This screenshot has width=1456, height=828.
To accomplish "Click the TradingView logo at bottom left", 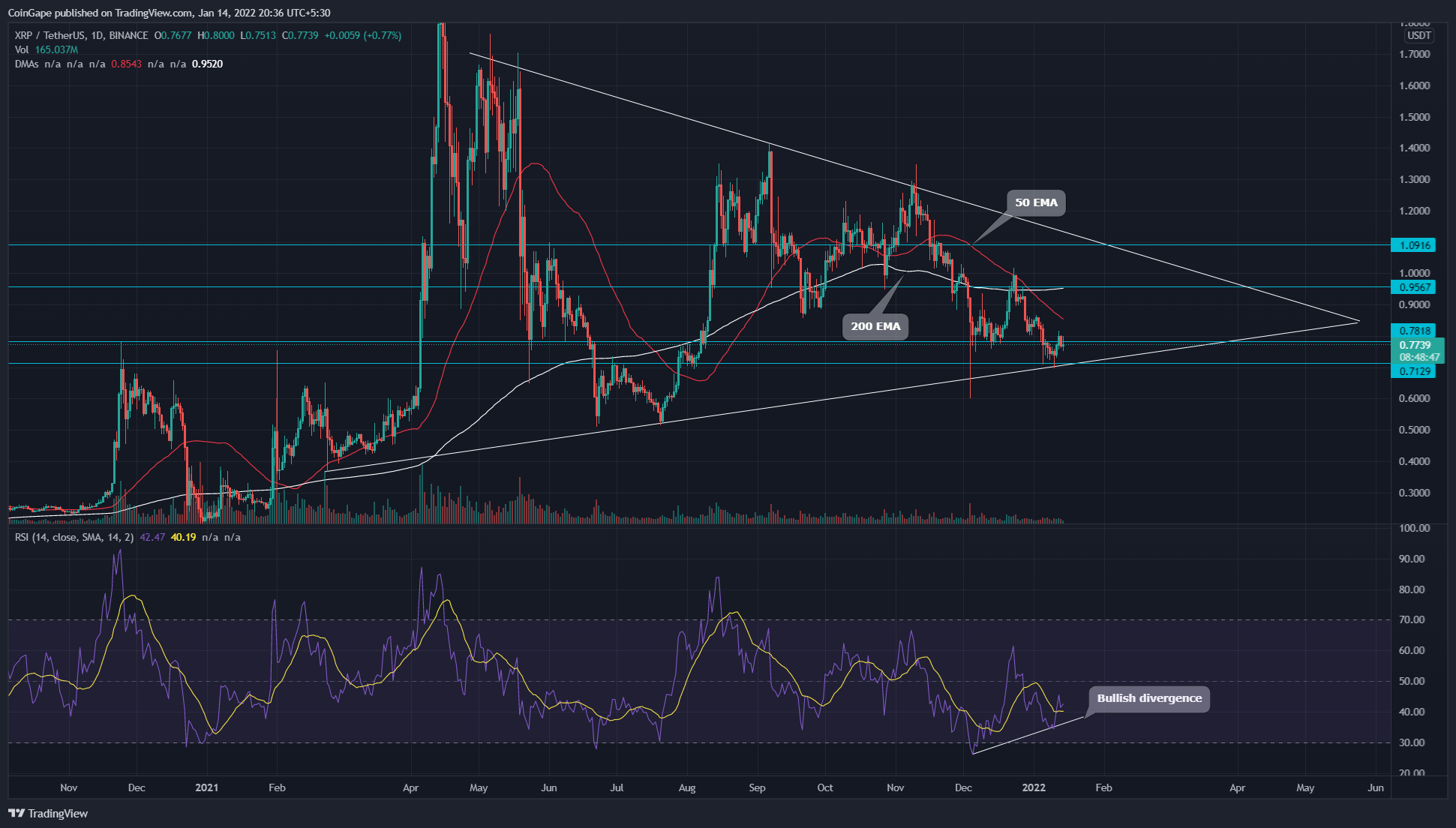I will [x=48, y=814].
